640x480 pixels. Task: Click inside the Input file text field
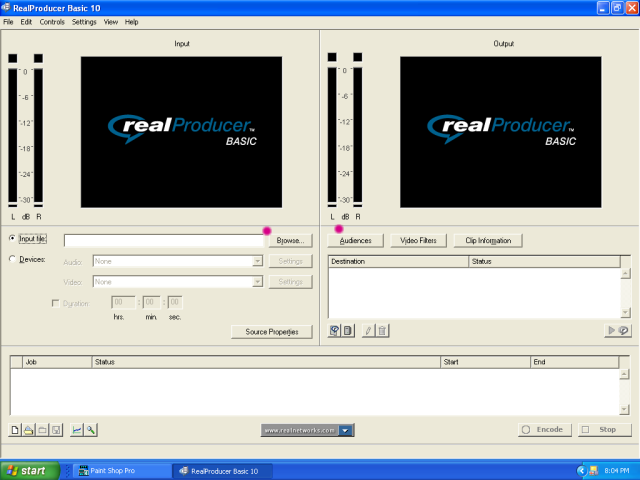click(x=164, y=240)
